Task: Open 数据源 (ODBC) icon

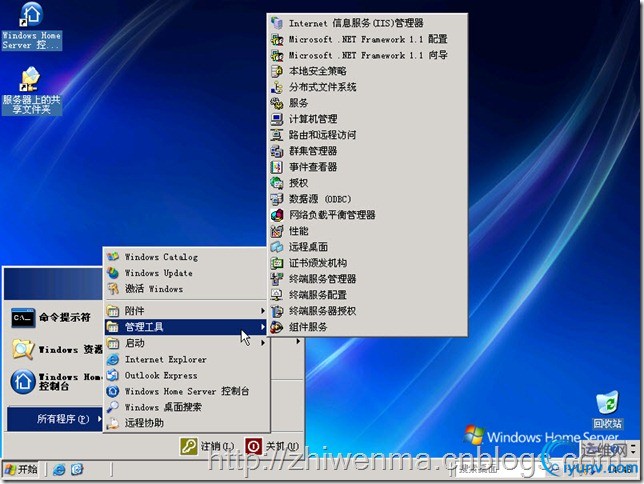Action: point(277,199)
